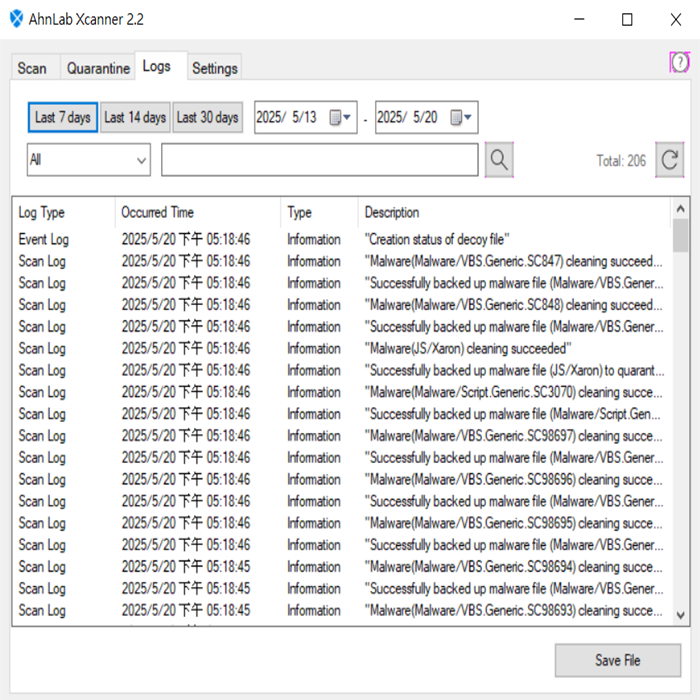Select the SC98697 cleaning row

click(x=342, y=436)
